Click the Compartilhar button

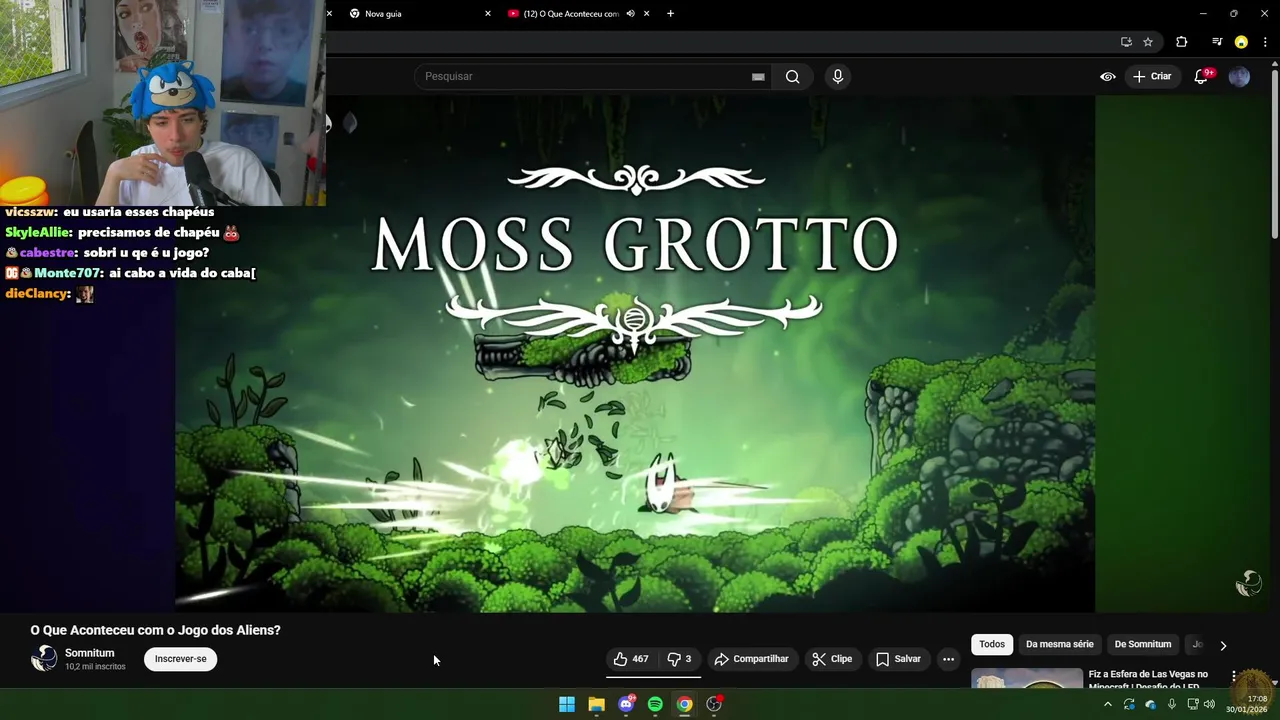[751, 659]
